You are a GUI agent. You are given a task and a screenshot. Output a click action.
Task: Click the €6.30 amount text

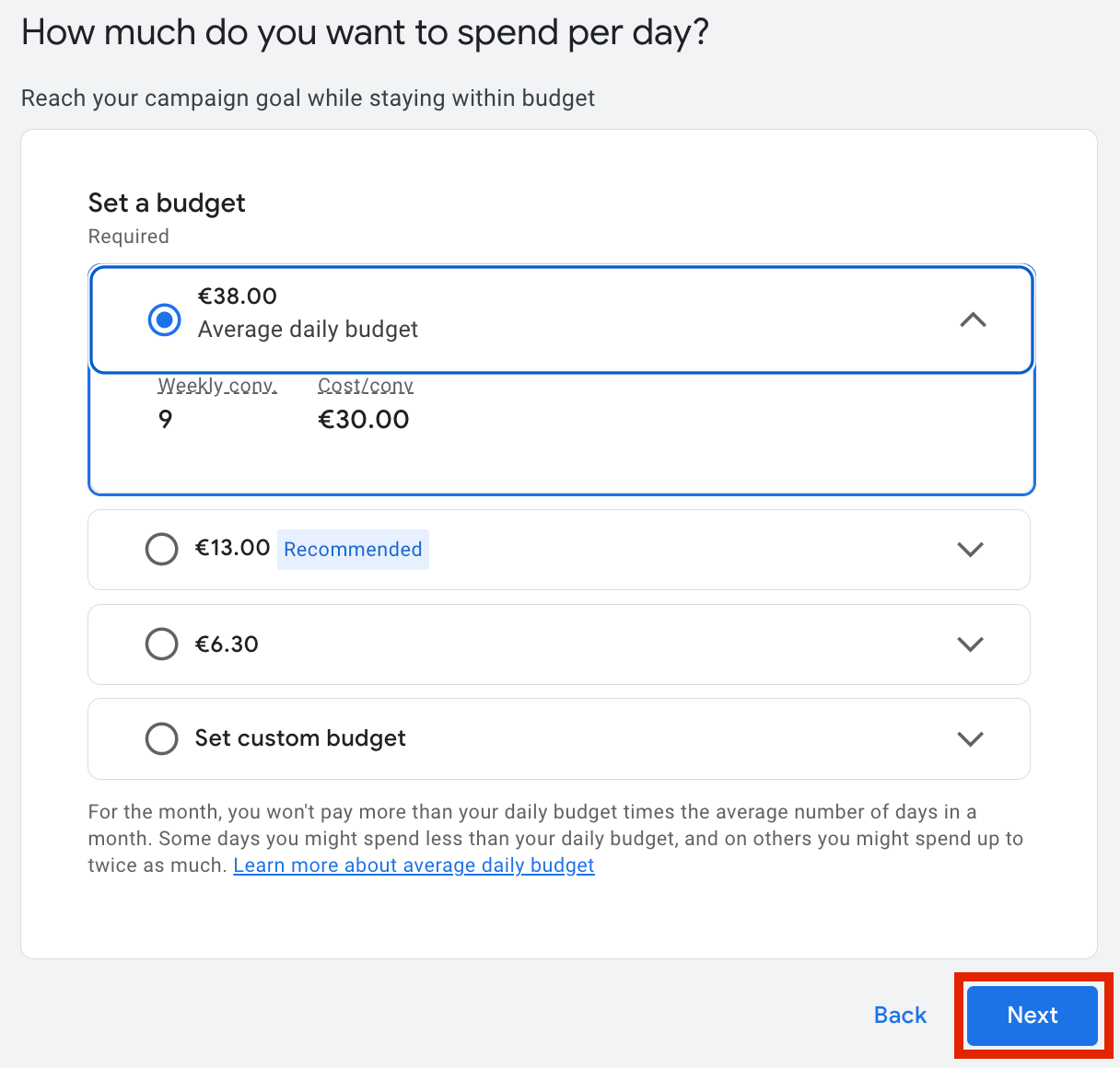click(x=227, y=644)
